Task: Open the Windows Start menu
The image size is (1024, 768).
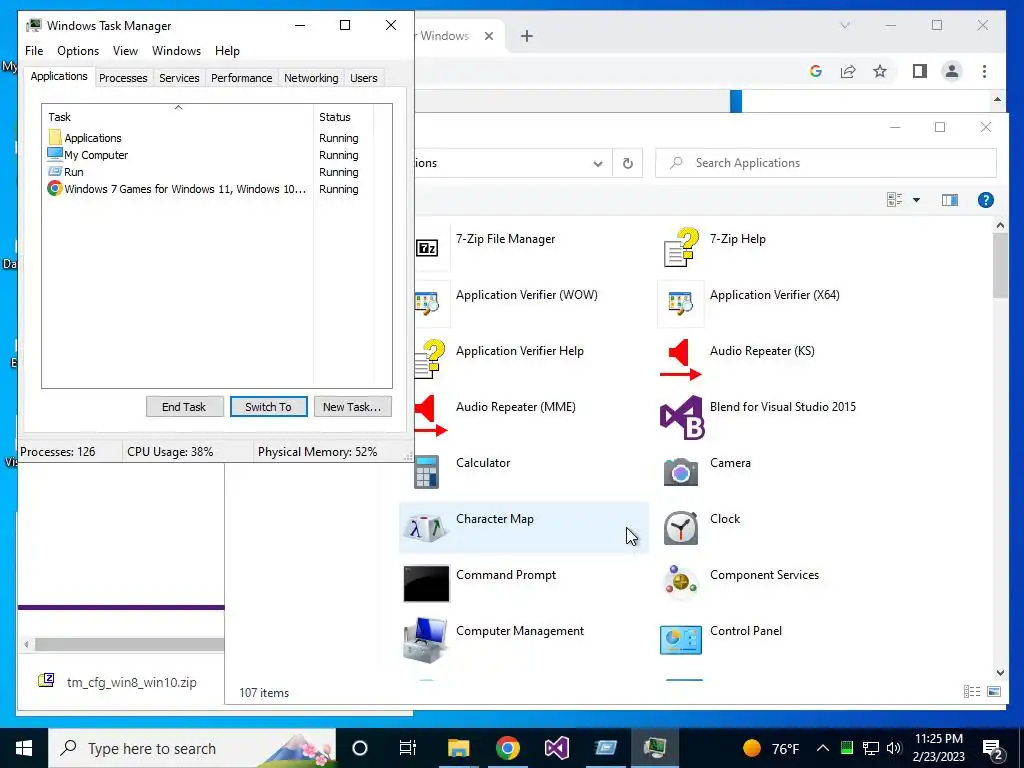Action: tap(24, 748)
